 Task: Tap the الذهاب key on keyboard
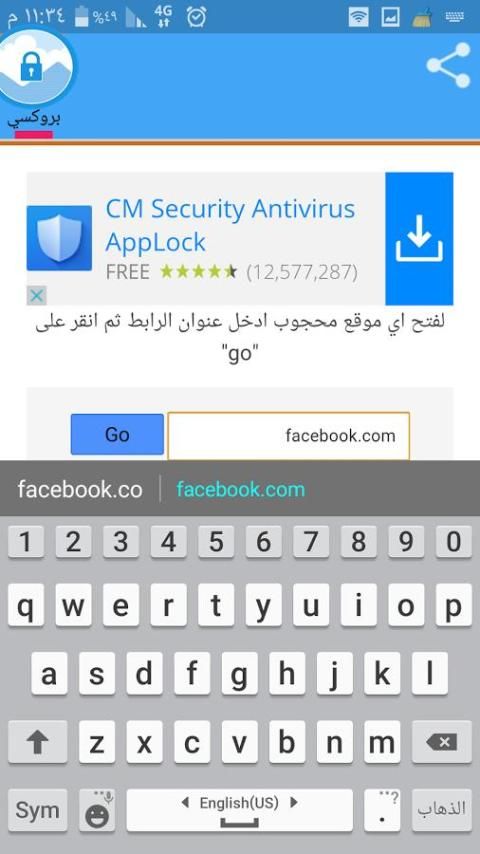442,810
